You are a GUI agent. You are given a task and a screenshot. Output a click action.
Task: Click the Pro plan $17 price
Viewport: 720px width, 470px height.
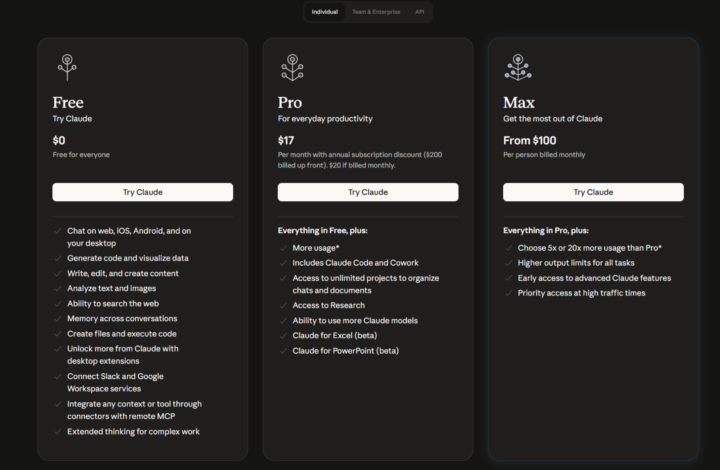pos(286,140)
